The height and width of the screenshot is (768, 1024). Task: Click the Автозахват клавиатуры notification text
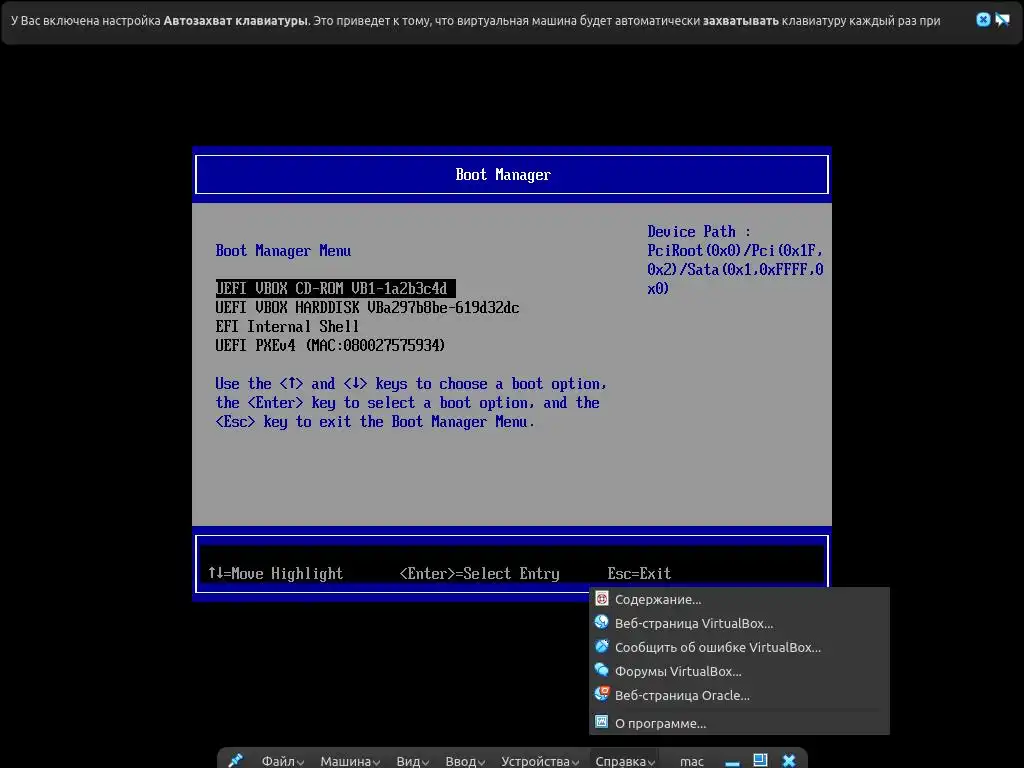(x=235, y=20)
